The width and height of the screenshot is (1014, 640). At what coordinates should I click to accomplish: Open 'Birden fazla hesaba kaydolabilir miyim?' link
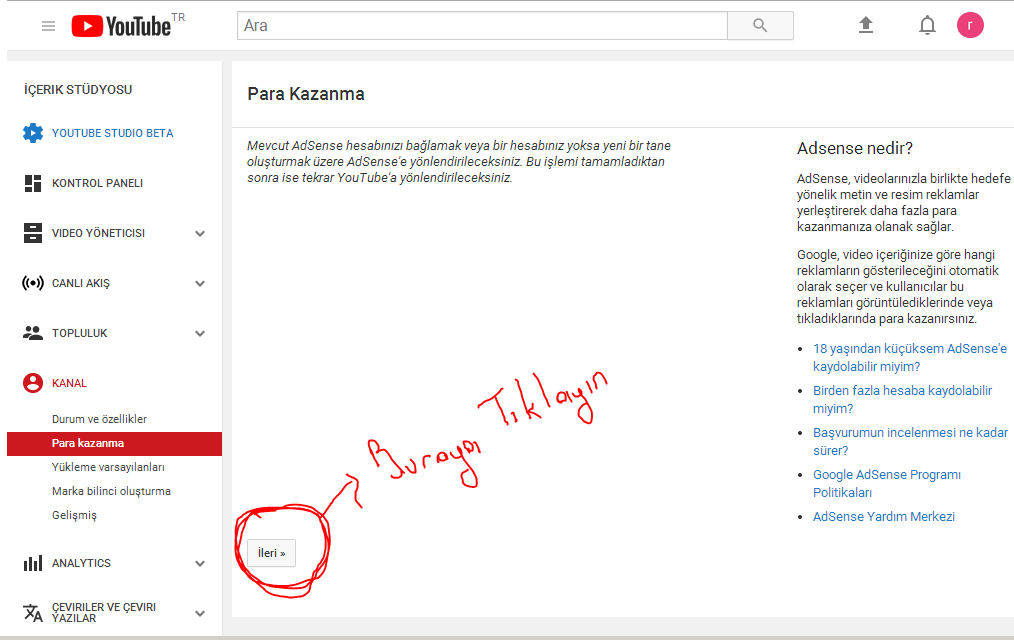point(902,400)
